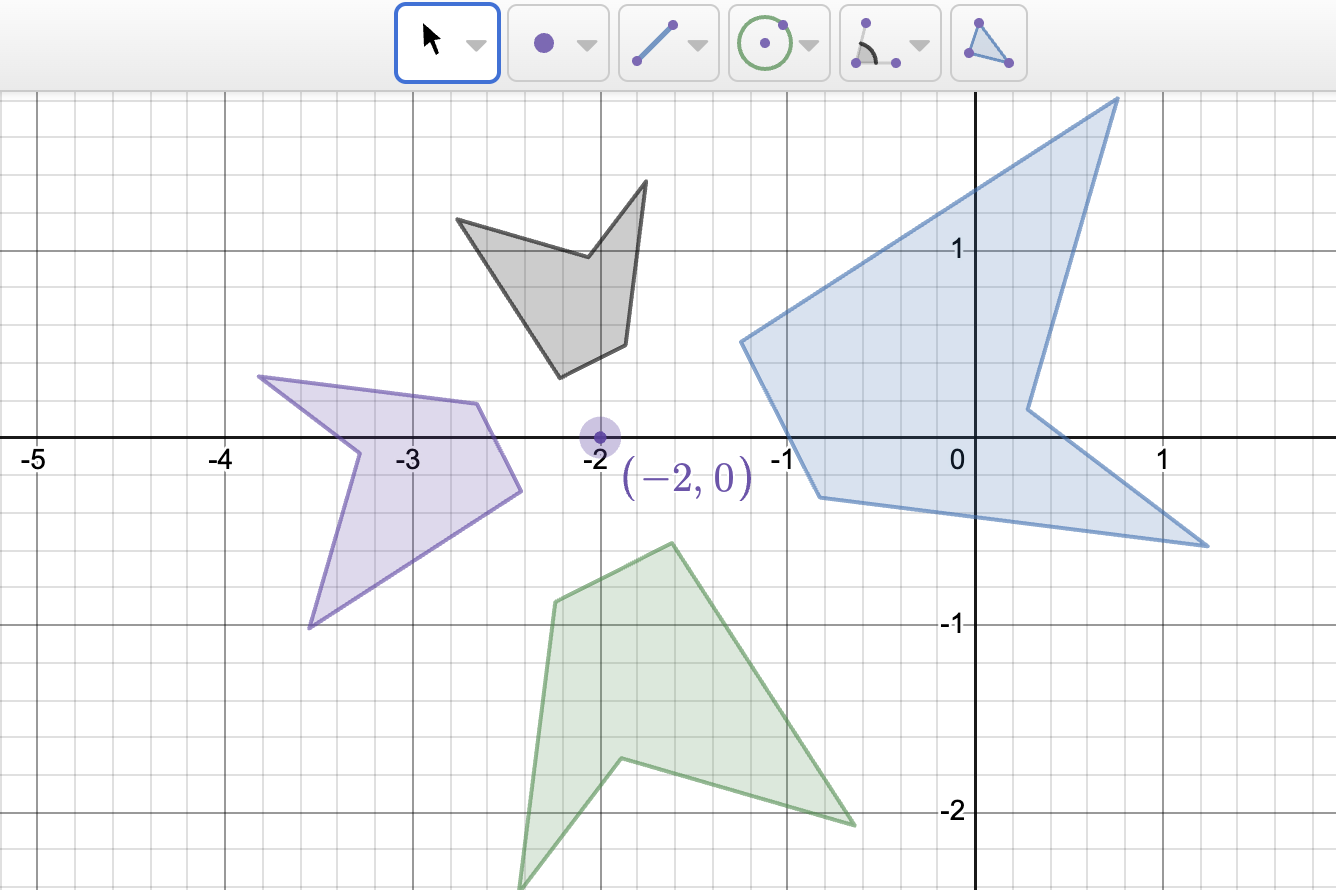Viewport: 1336px width, 890px height.
Task: Select the Move arrow tool
Action: tap(432, 42)
